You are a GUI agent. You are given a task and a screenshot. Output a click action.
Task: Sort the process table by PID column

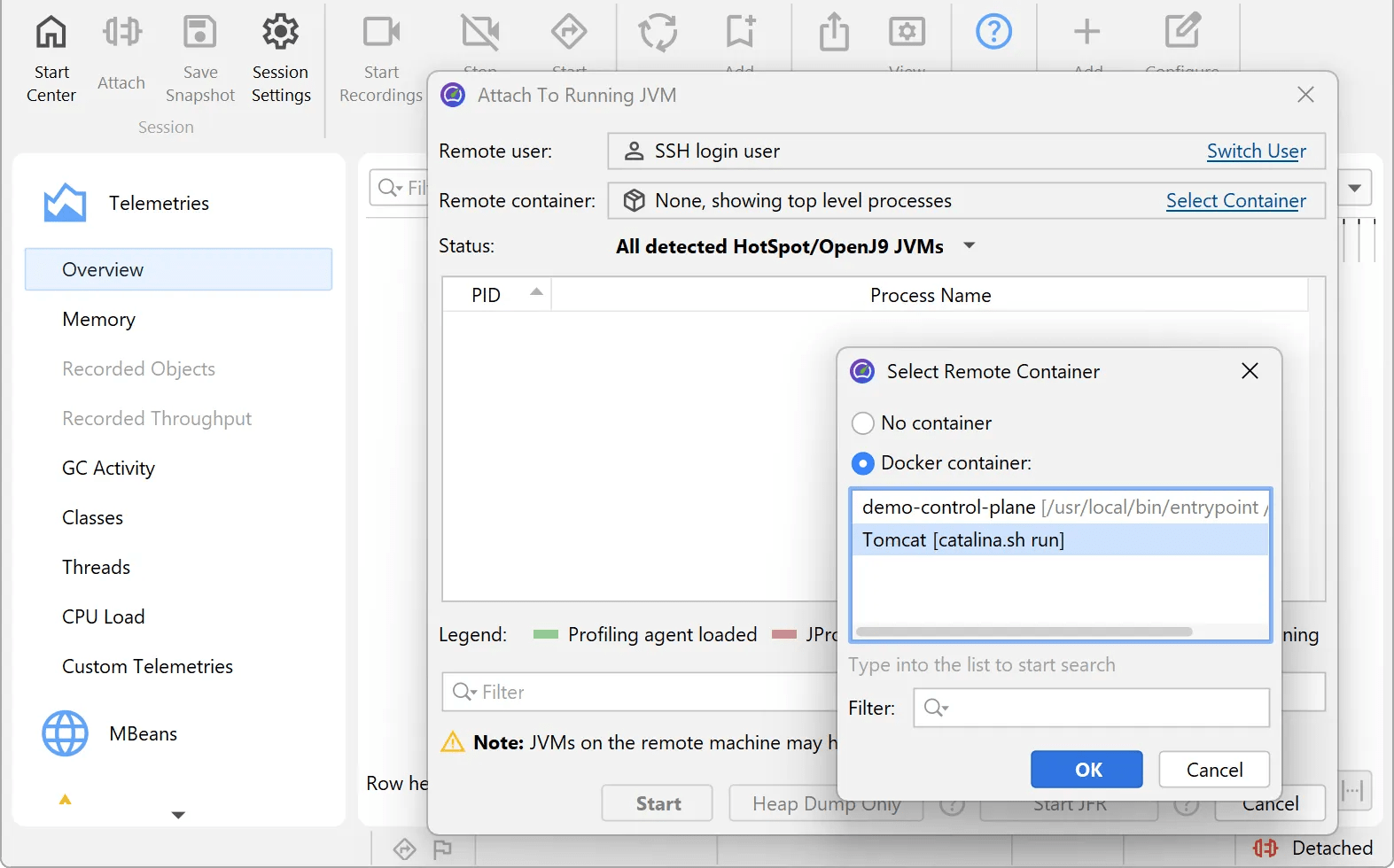(x=496, y=295)
